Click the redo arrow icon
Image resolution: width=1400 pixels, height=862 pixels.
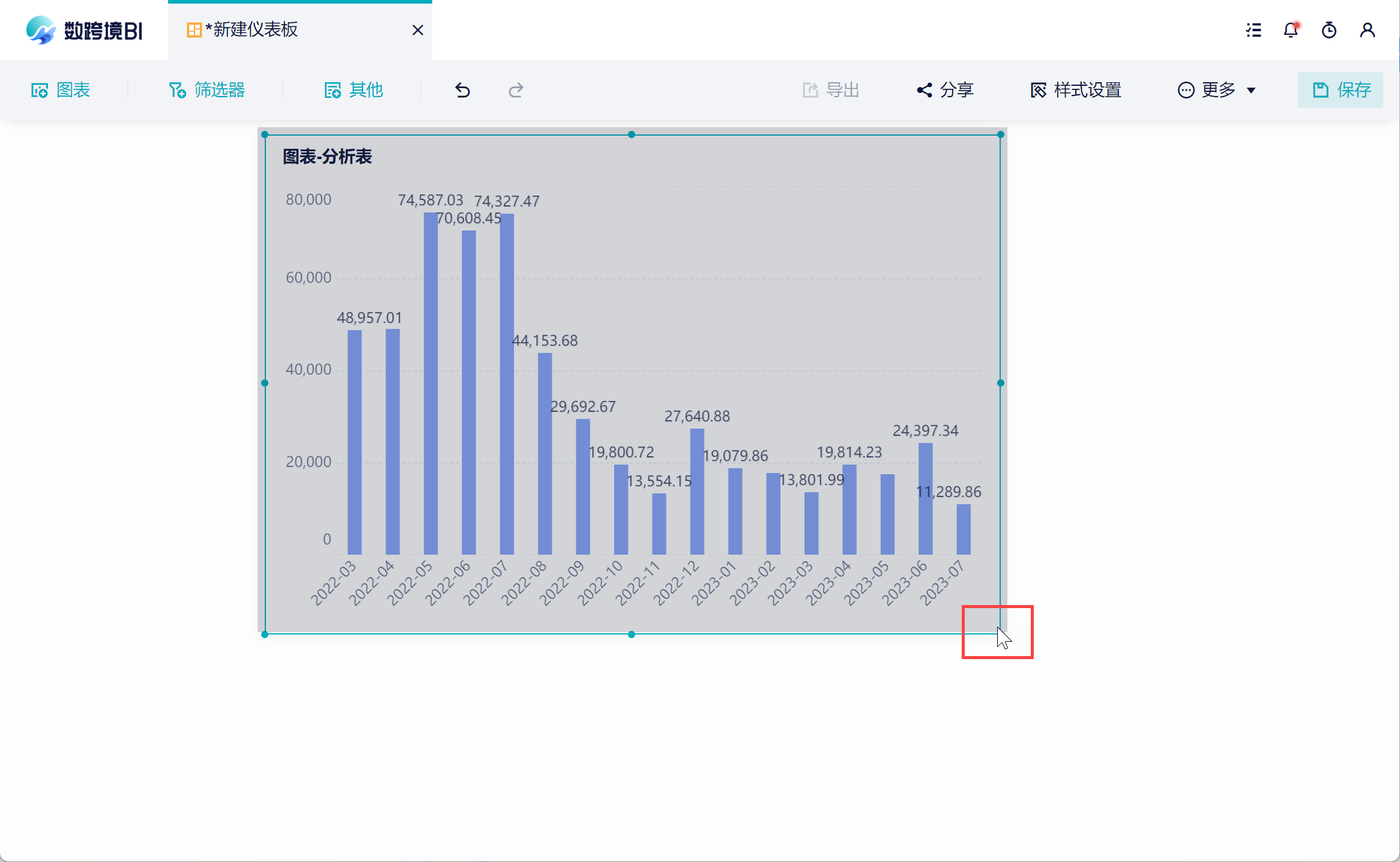[x=516, y=90]
